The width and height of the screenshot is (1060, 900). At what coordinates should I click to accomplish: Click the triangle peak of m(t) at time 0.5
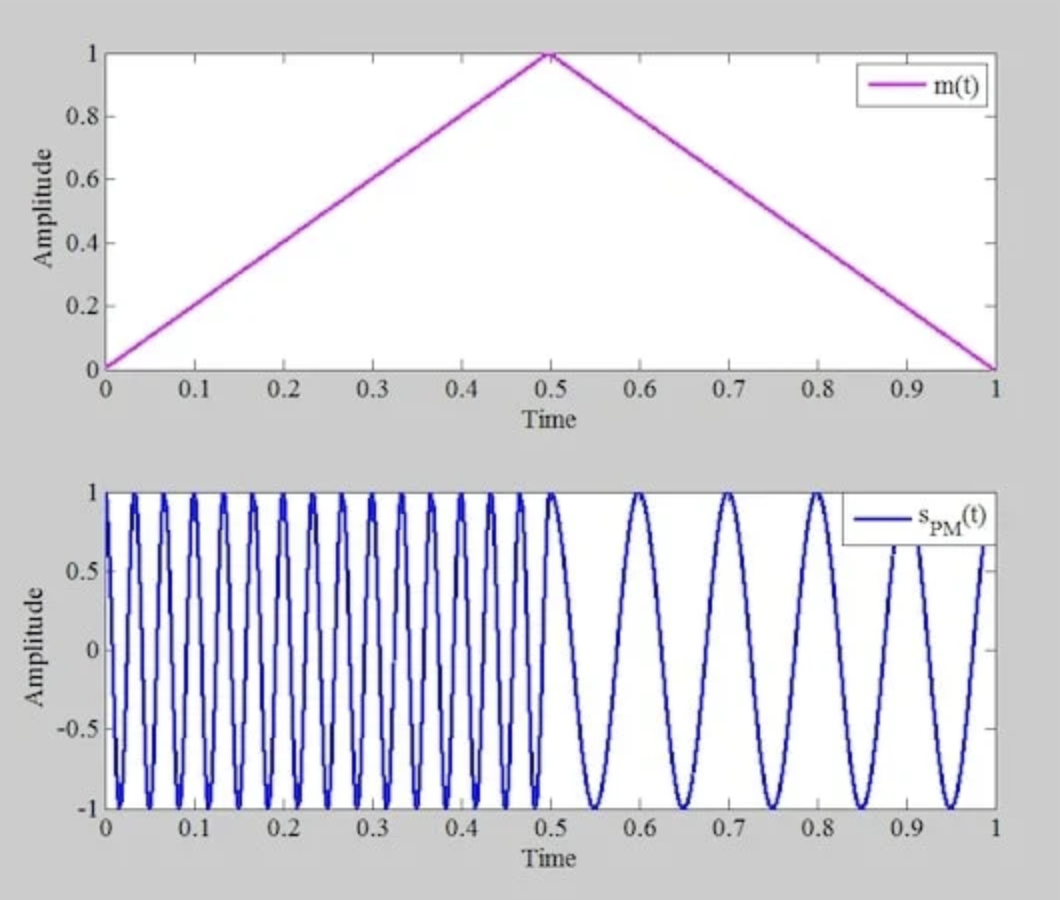tap(550, 54)
